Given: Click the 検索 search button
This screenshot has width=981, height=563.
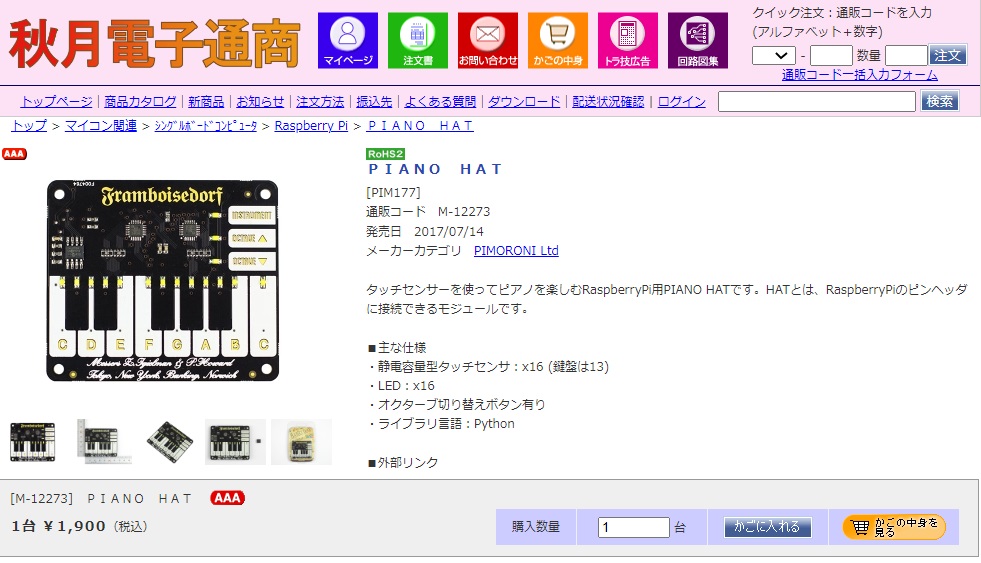Looking at the screenshot, I should 940,101.
